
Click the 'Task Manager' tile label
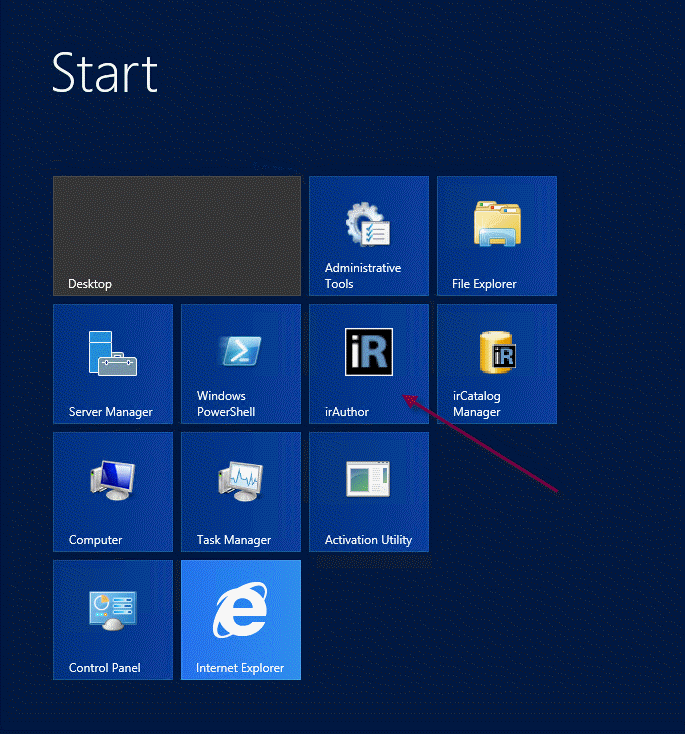tap(233, 540)
